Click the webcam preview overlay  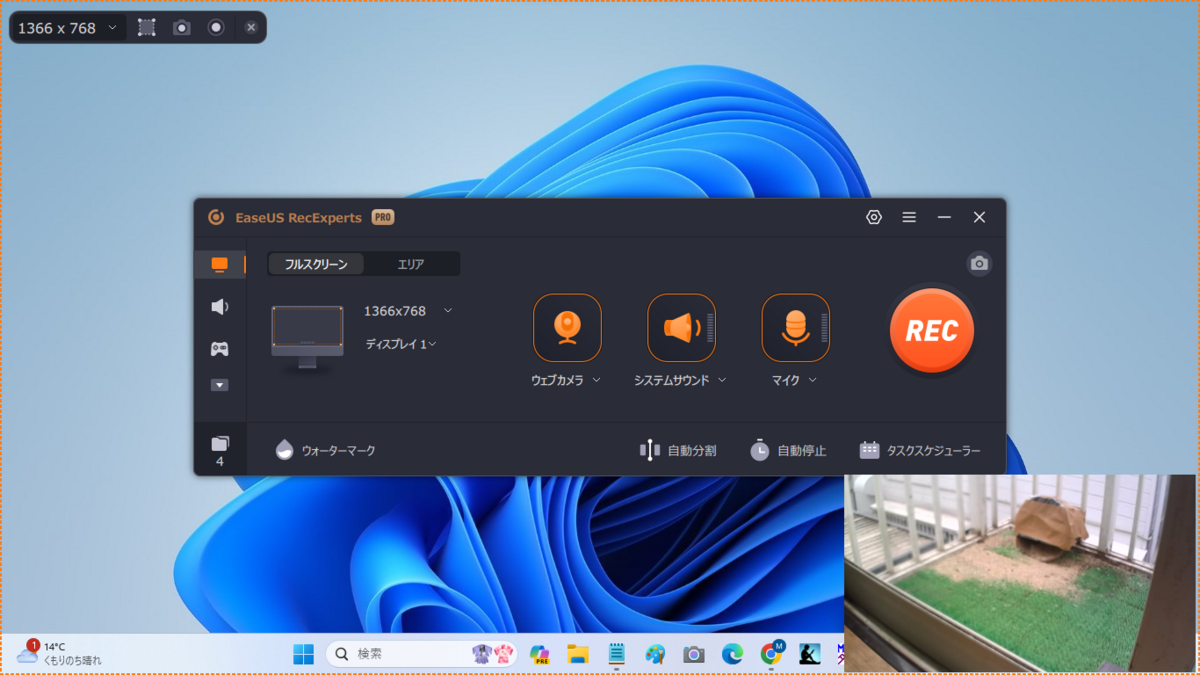pos(1020,572)
